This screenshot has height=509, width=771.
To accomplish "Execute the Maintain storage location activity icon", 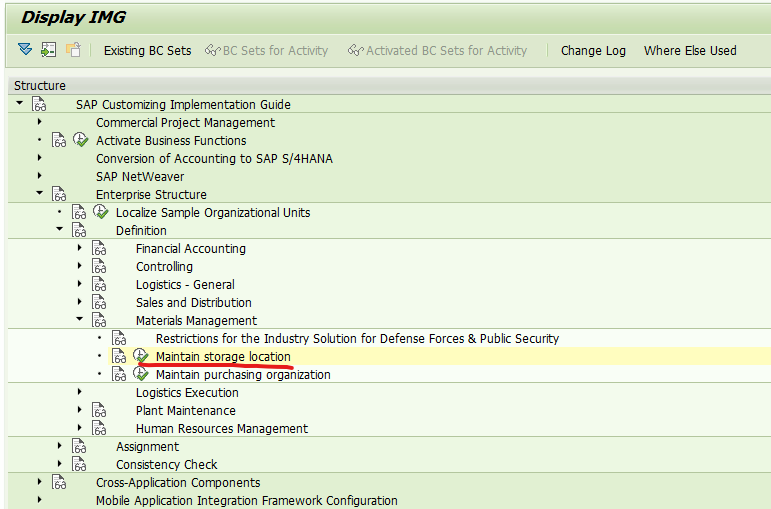I will coord(141,356).
